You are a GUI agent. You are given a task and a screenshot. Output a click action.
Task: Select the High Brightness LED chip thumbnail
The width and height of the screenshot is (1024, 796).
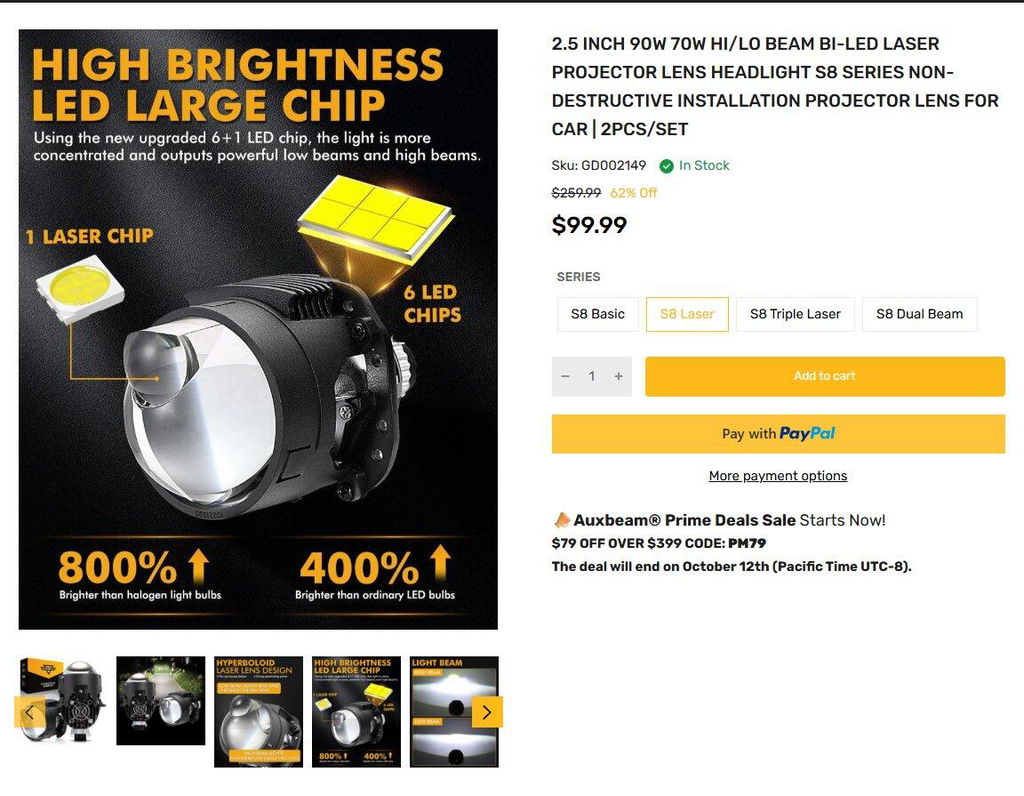point(357,712)
